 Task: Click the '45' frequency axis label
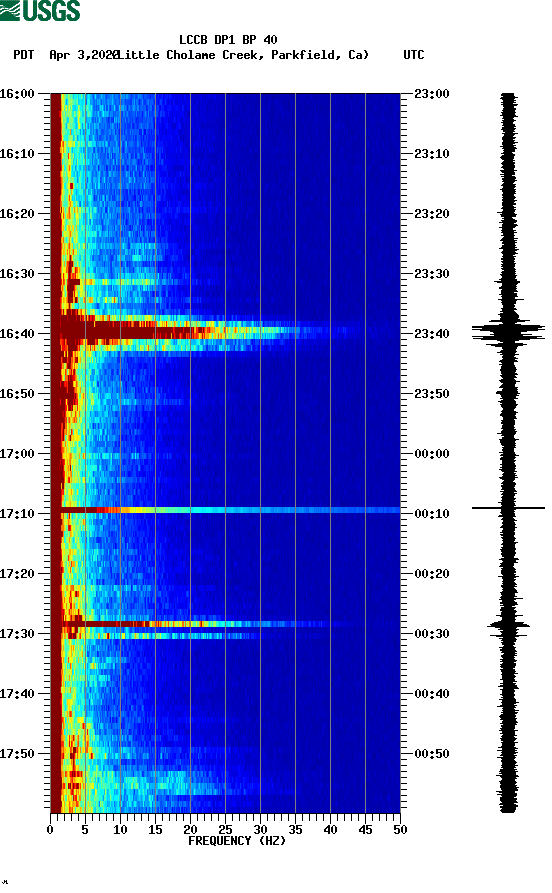pyautogui.click(x=366, y=830)
